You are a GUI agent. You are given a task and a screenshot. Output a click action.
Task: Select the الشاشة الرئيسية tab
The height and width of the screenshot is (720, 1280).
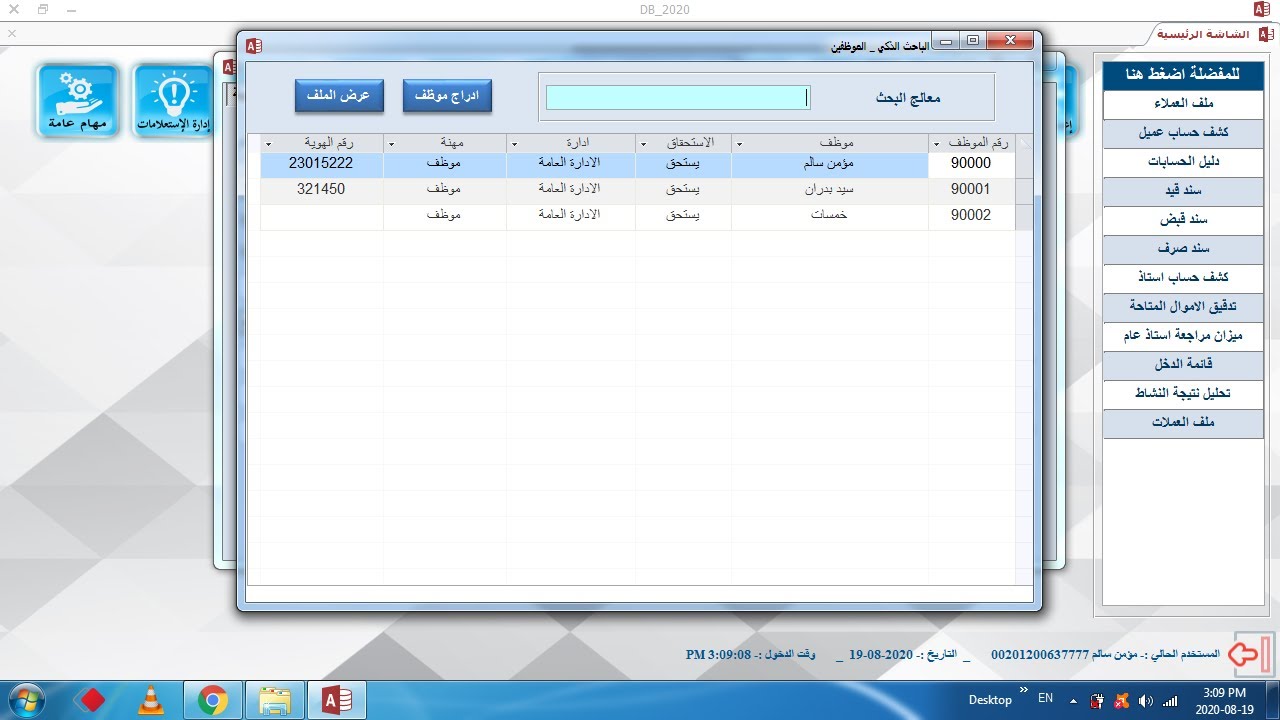coord(1213,34)
